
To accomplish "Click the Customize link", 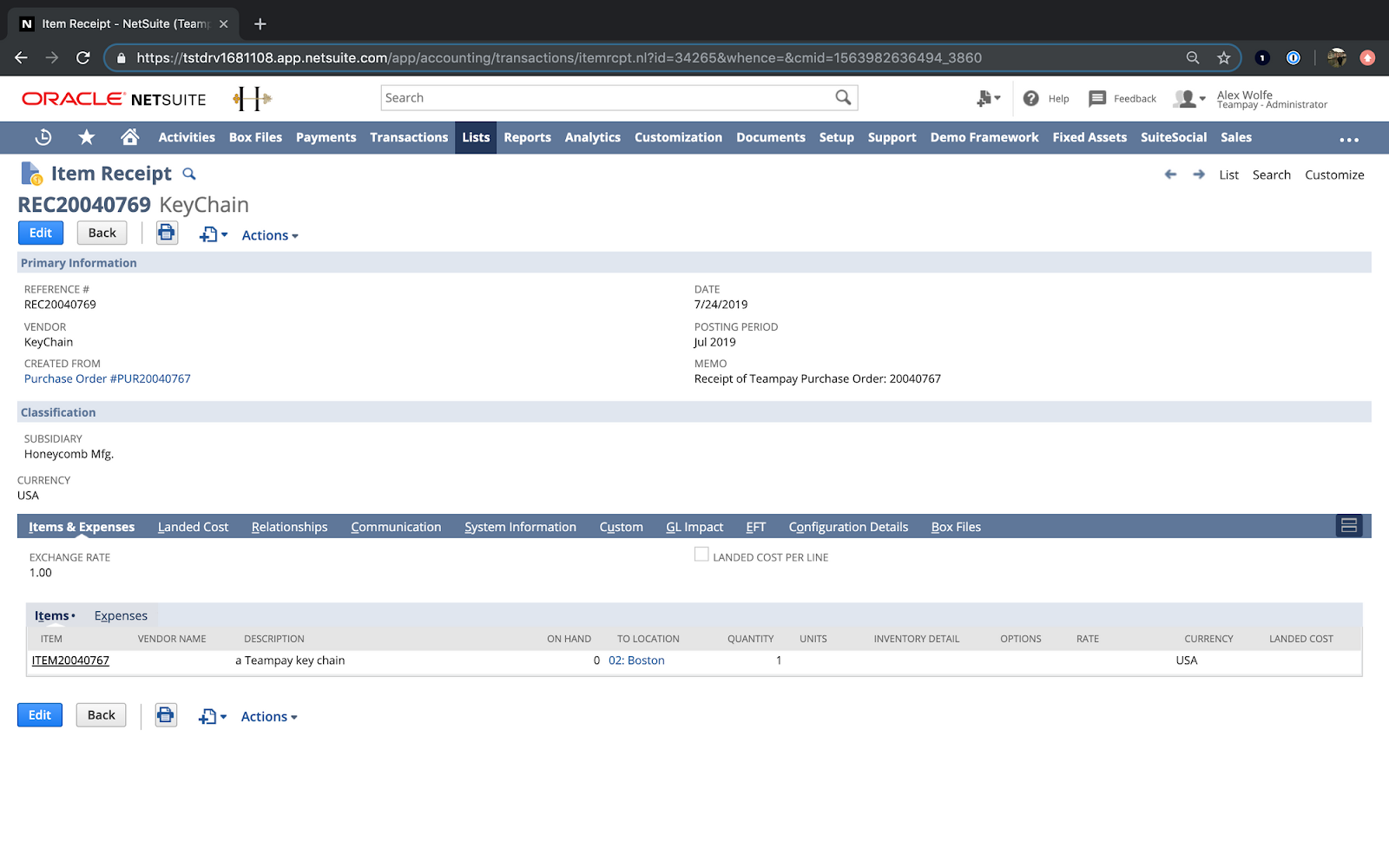I will (1334, 174).
